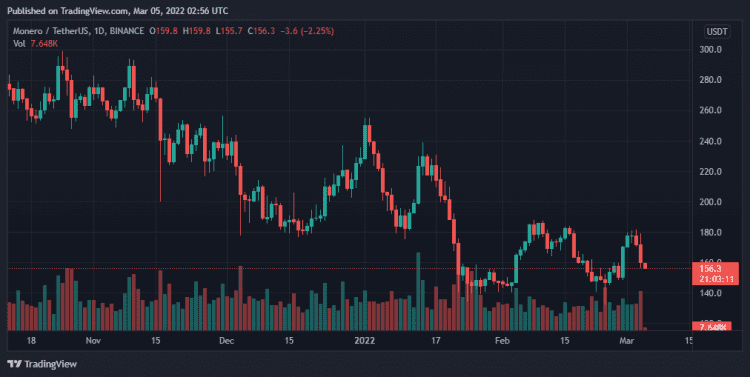This screenshot has width=750, height=377.
Task: Click the 260.0 price axis label
Action: point(710,111)
